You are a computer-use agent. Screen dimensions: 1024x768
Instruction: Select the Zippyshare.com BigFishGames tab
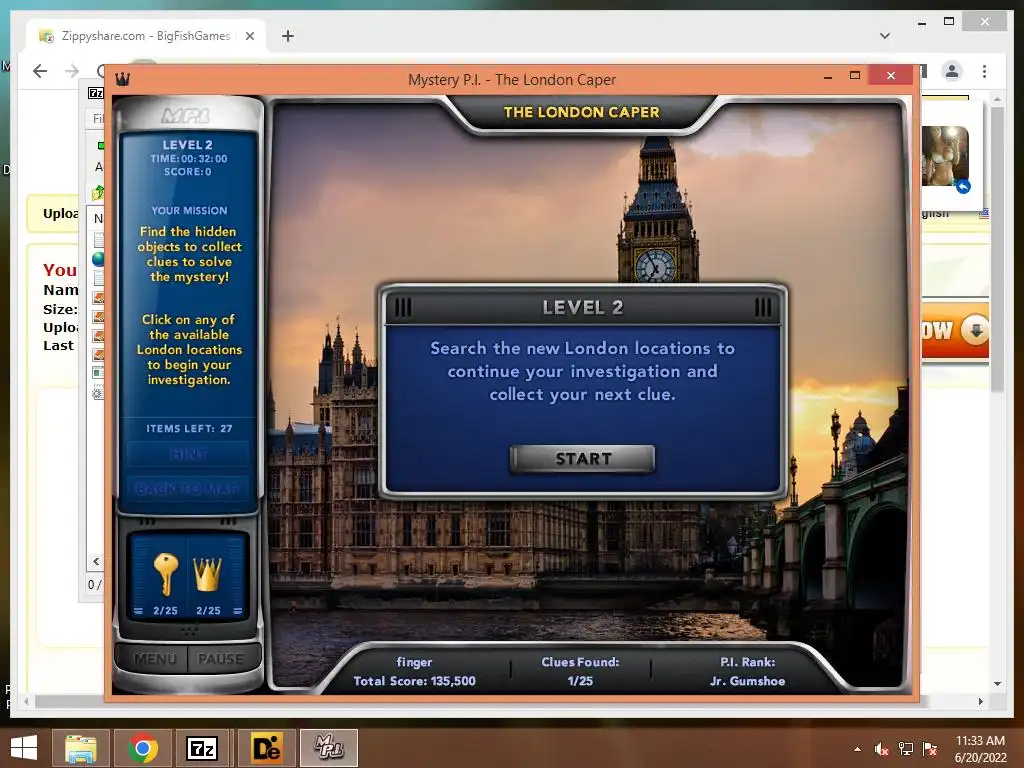click(145, 36)
